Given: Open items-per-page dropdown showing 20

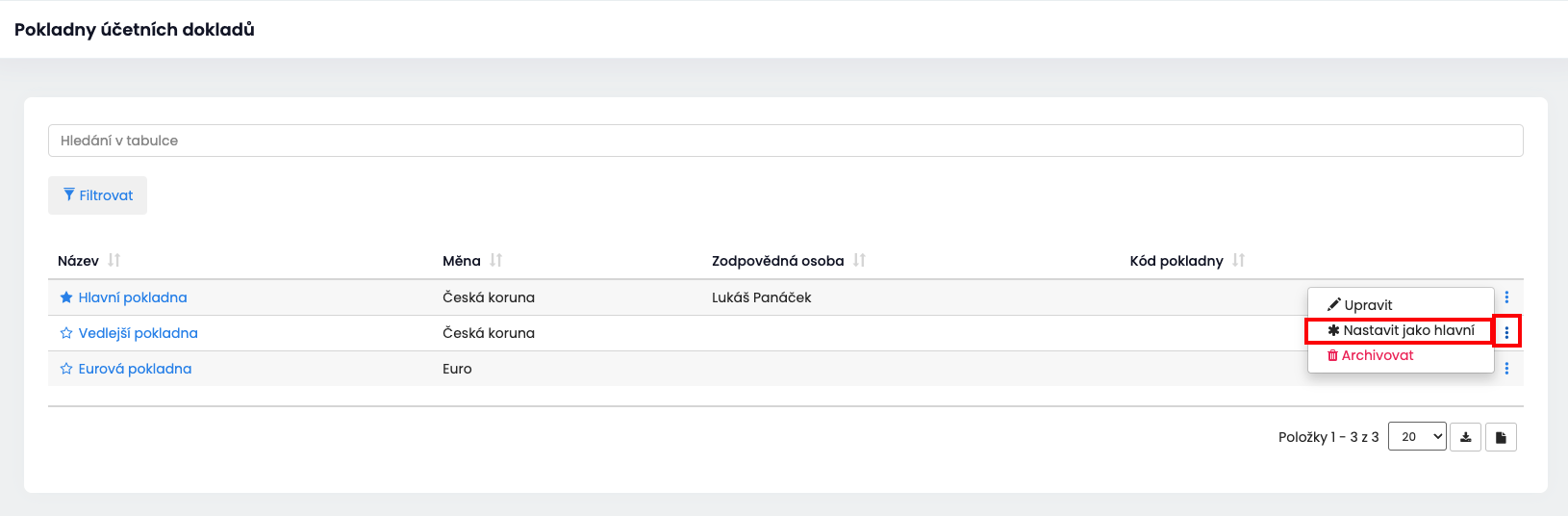Looking at the screenshot, I should click(x=1417, y=437).
